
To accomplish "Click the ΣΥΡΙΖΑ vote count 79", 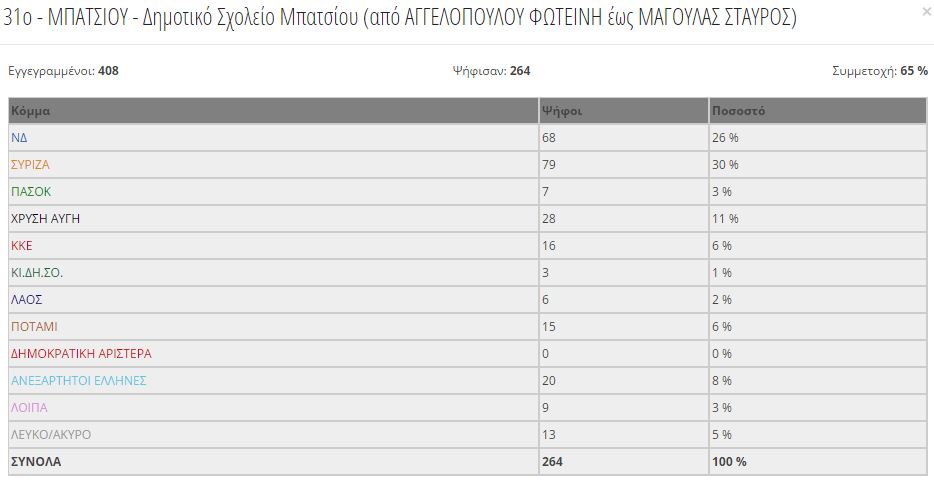I will point(549,165).
